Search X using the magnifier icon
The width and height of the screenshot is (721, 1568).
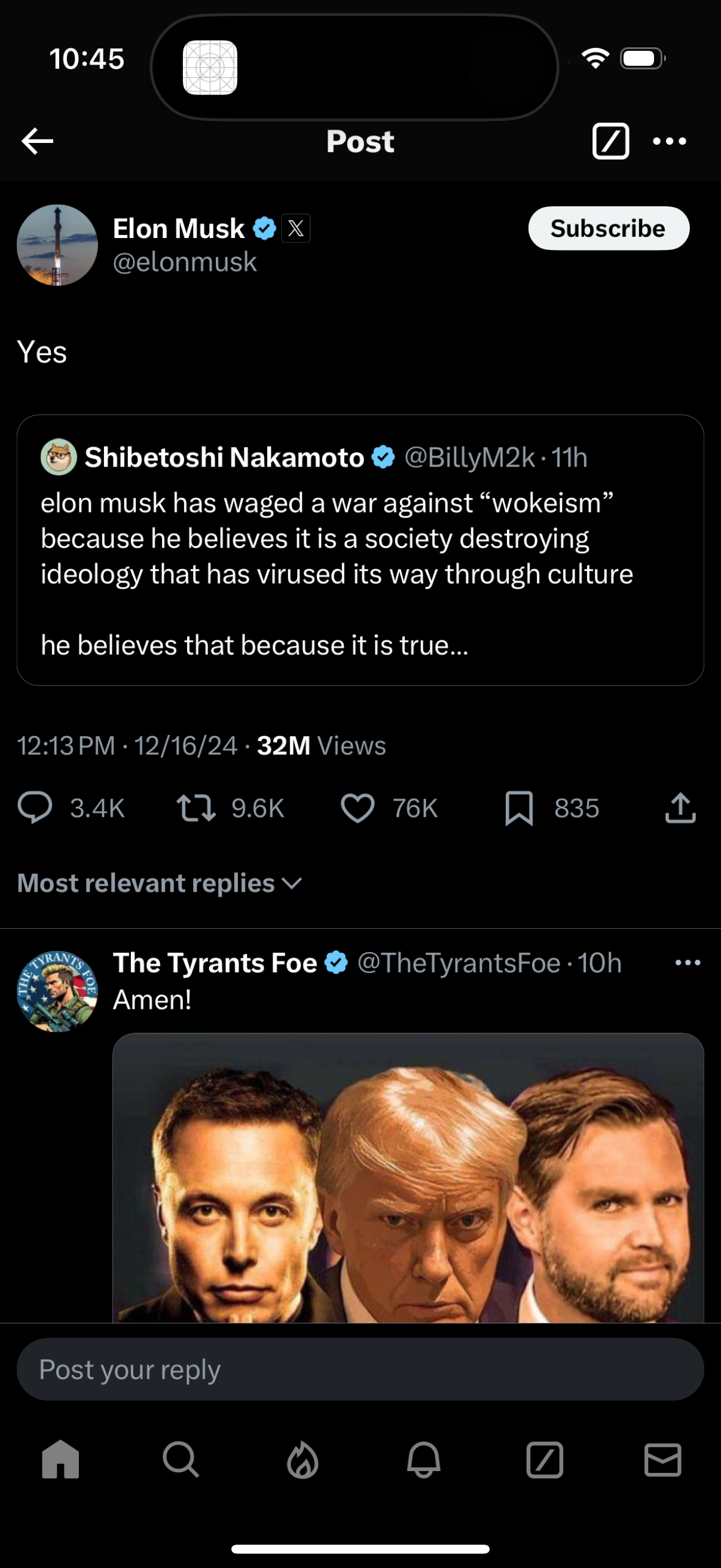point(180,1463)
